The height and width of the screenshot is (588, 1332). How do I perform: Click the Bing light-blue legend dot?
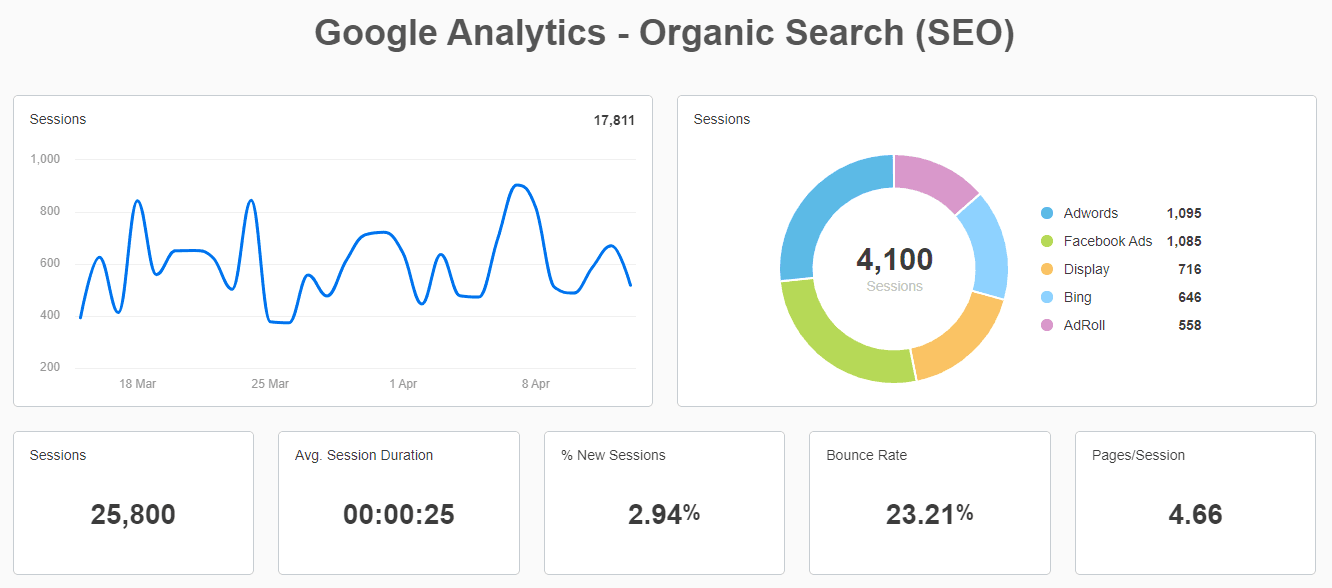click(x=1047, y=297)
